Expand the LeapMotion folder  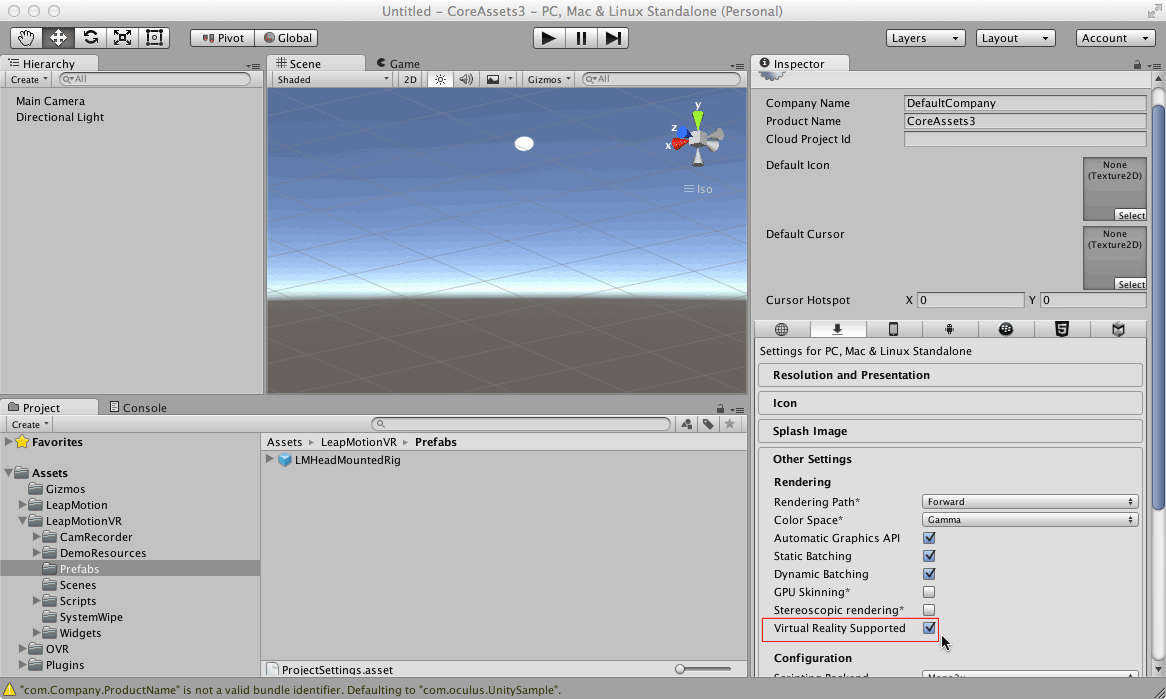tap(23, 505)
